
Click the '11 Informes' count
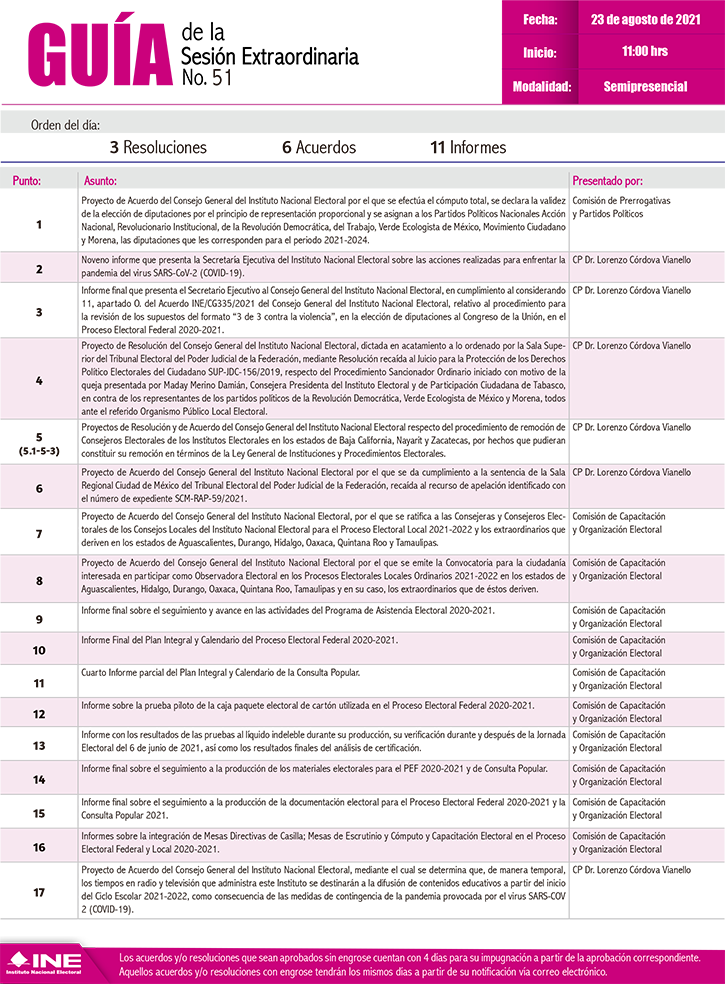[x=468, y=147]
